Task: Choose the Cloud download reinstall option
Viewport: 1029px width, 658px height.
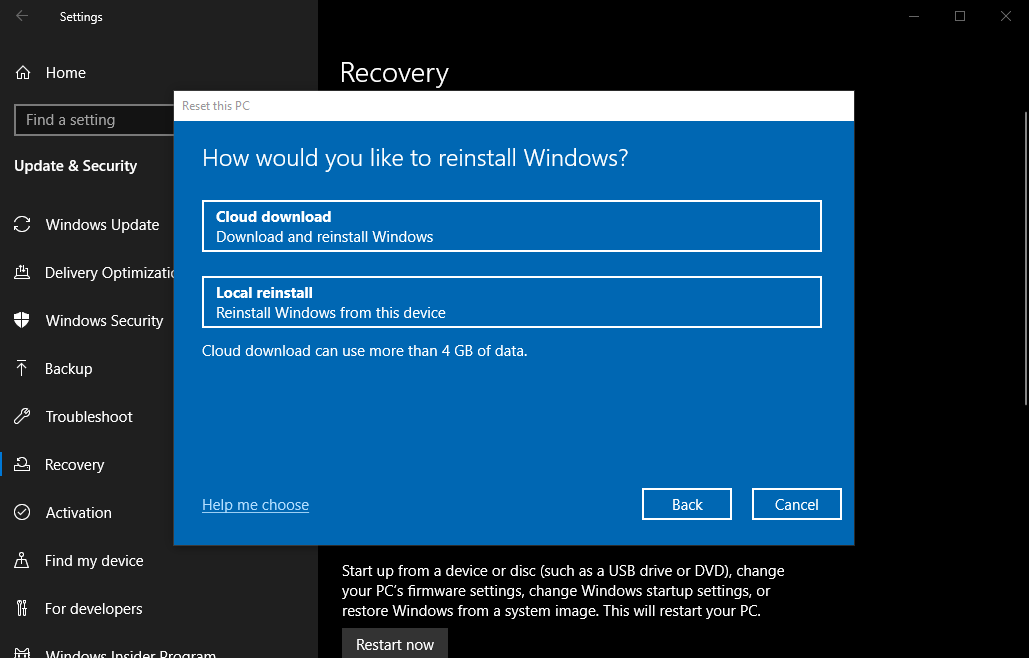Action: point(511,226)
